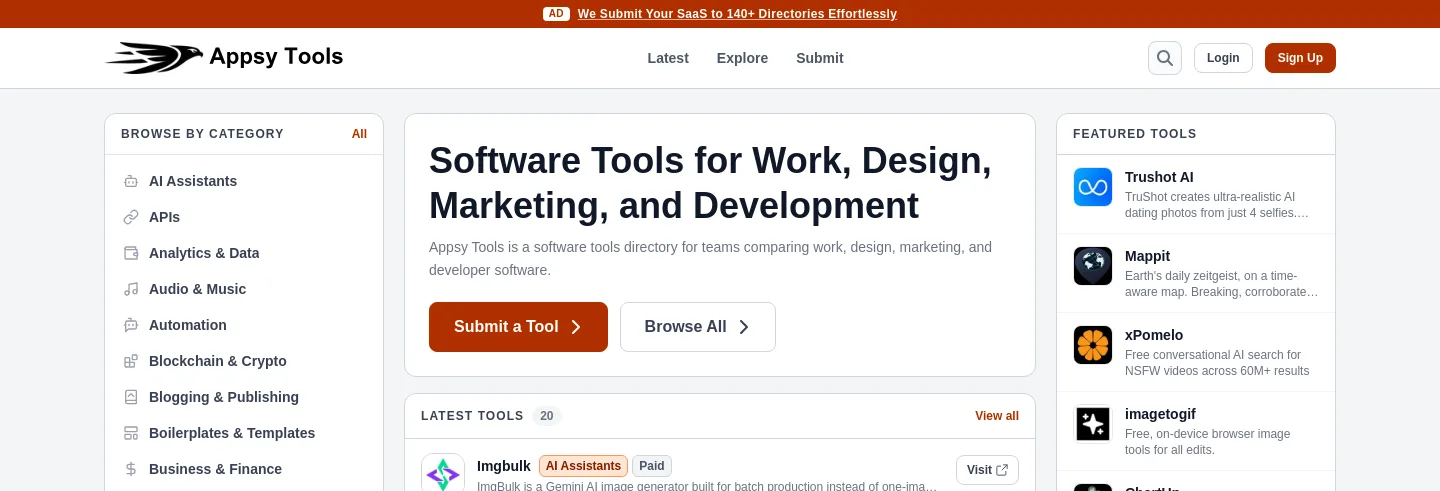Open the Submit navigation item

(820, 58)
